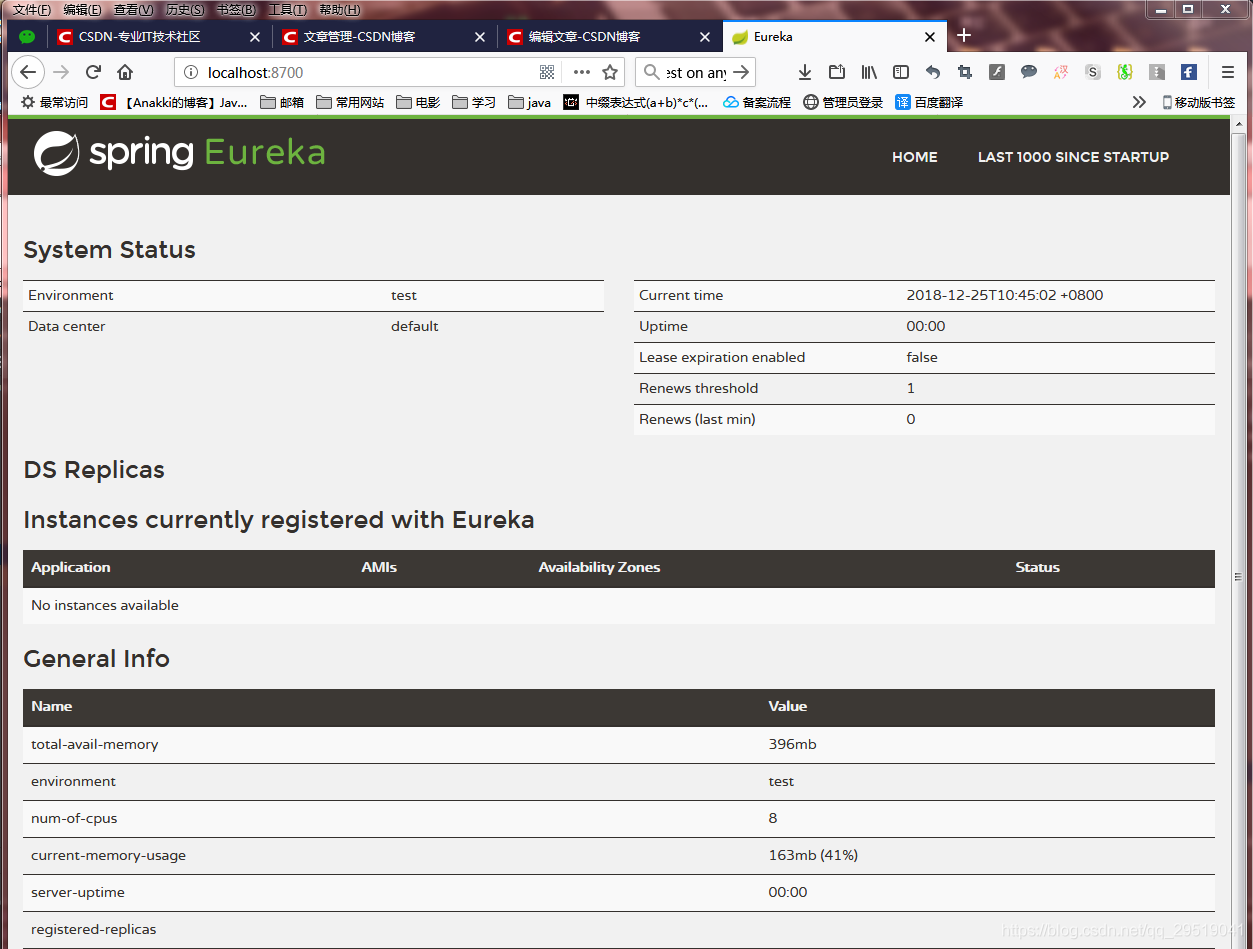Submit search with the go arrow
Image resolution: width=1253 pixels, height=949 pixels.
pos(741,72)
